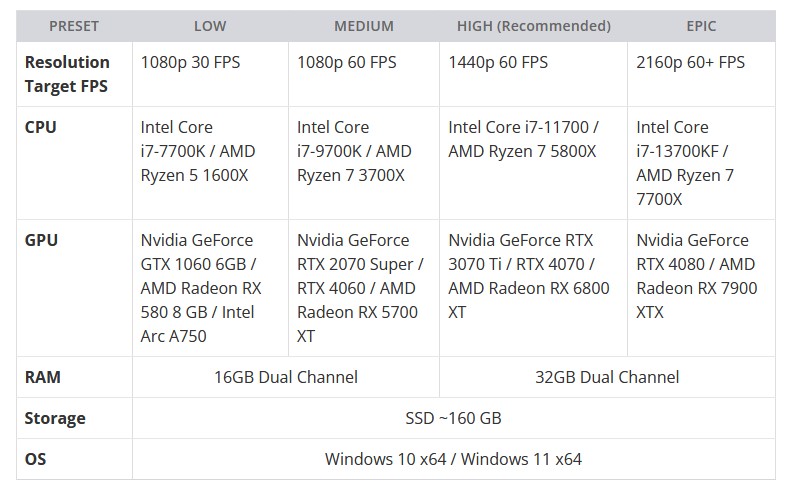Viewport: 789px width, 495px height.
Task: Click the Resolution Target FPS row label
Action: (67, 74)
